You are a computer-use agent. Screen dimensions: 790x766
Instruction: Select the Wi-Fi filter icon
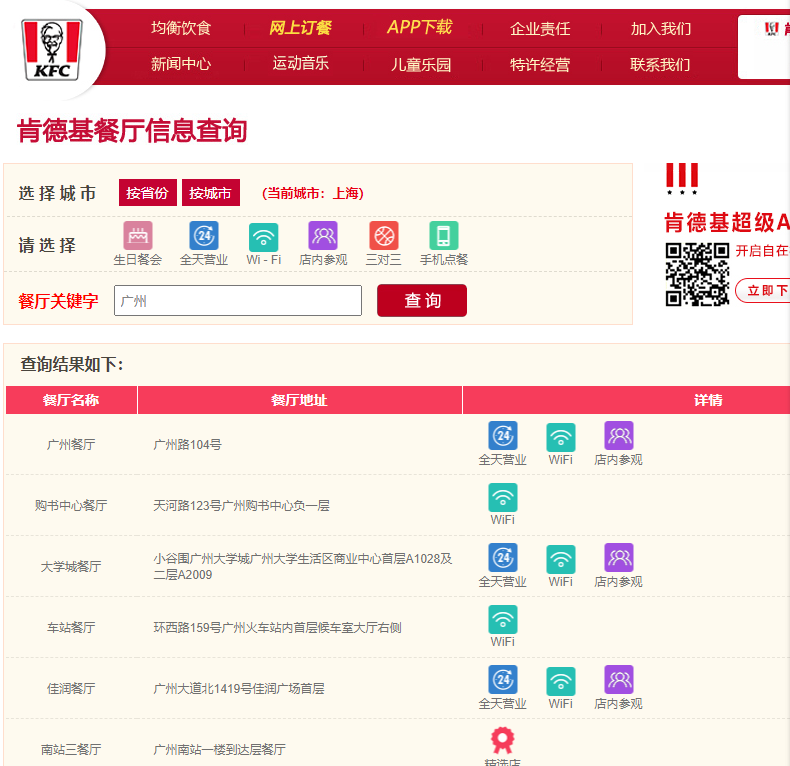coord(264,237)
